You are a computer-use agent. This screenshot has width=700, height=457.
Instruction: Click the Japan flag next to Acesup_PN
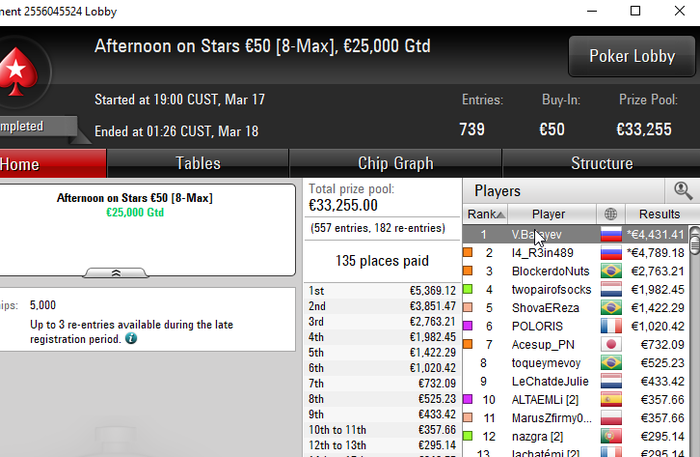[611, 345]
